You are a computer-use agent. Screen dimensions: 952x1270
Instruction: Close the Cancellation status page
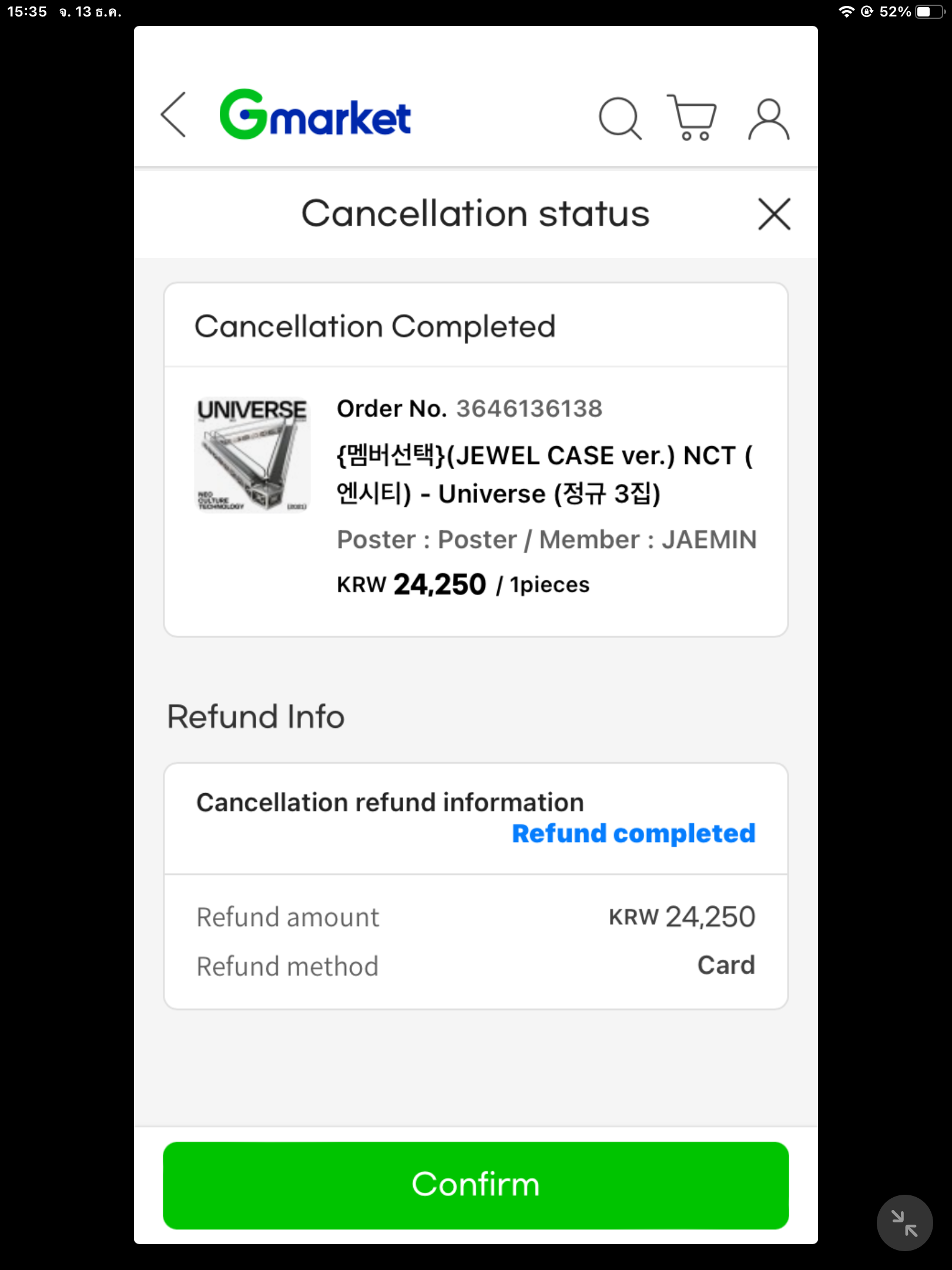[x=774, y=214]
